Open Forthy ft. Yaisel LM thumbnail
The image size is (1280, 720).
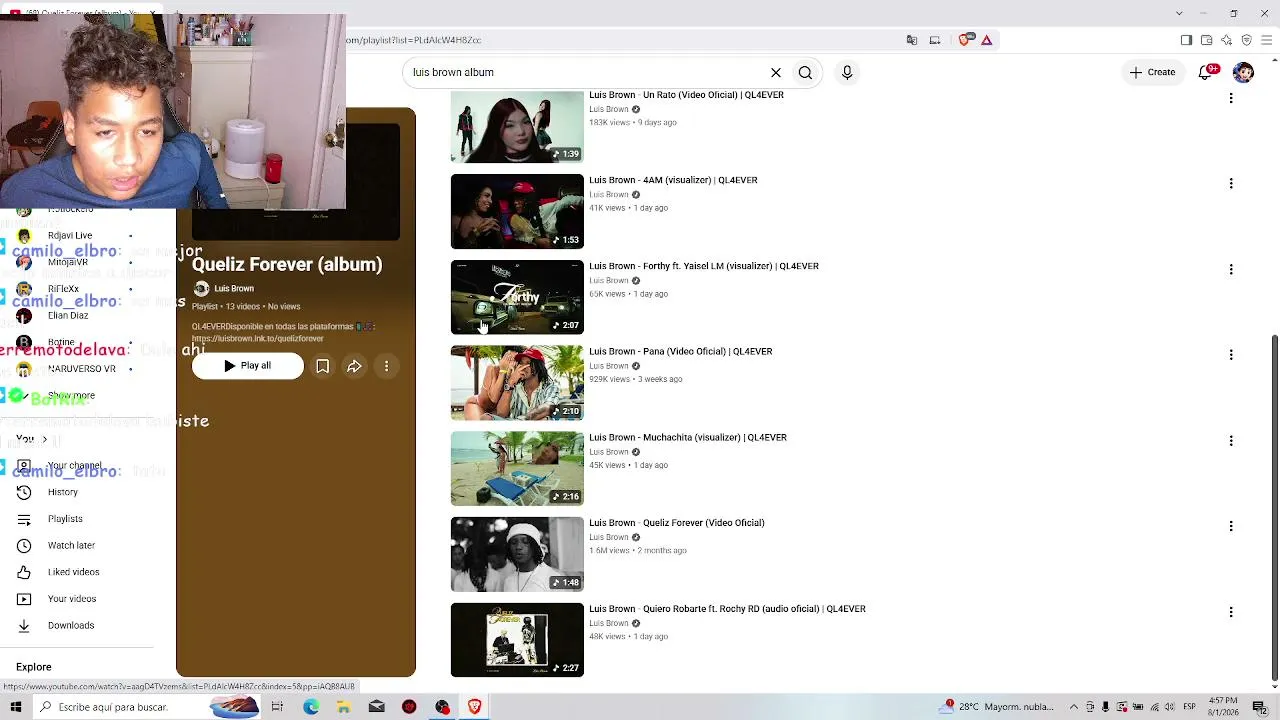click(517, 297)
